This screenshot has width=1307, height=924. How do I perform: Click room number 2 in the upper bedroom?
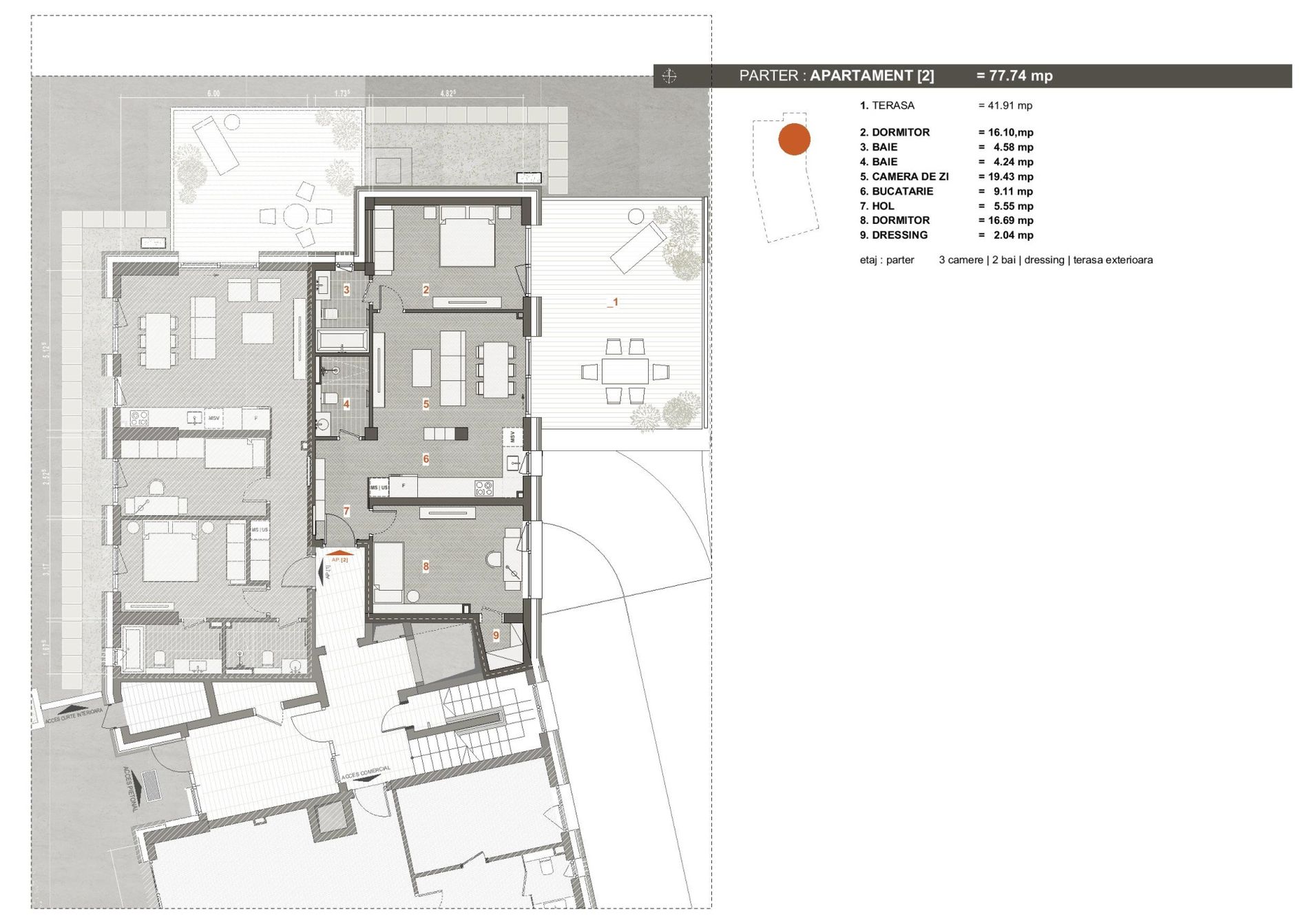coord(426,290)
